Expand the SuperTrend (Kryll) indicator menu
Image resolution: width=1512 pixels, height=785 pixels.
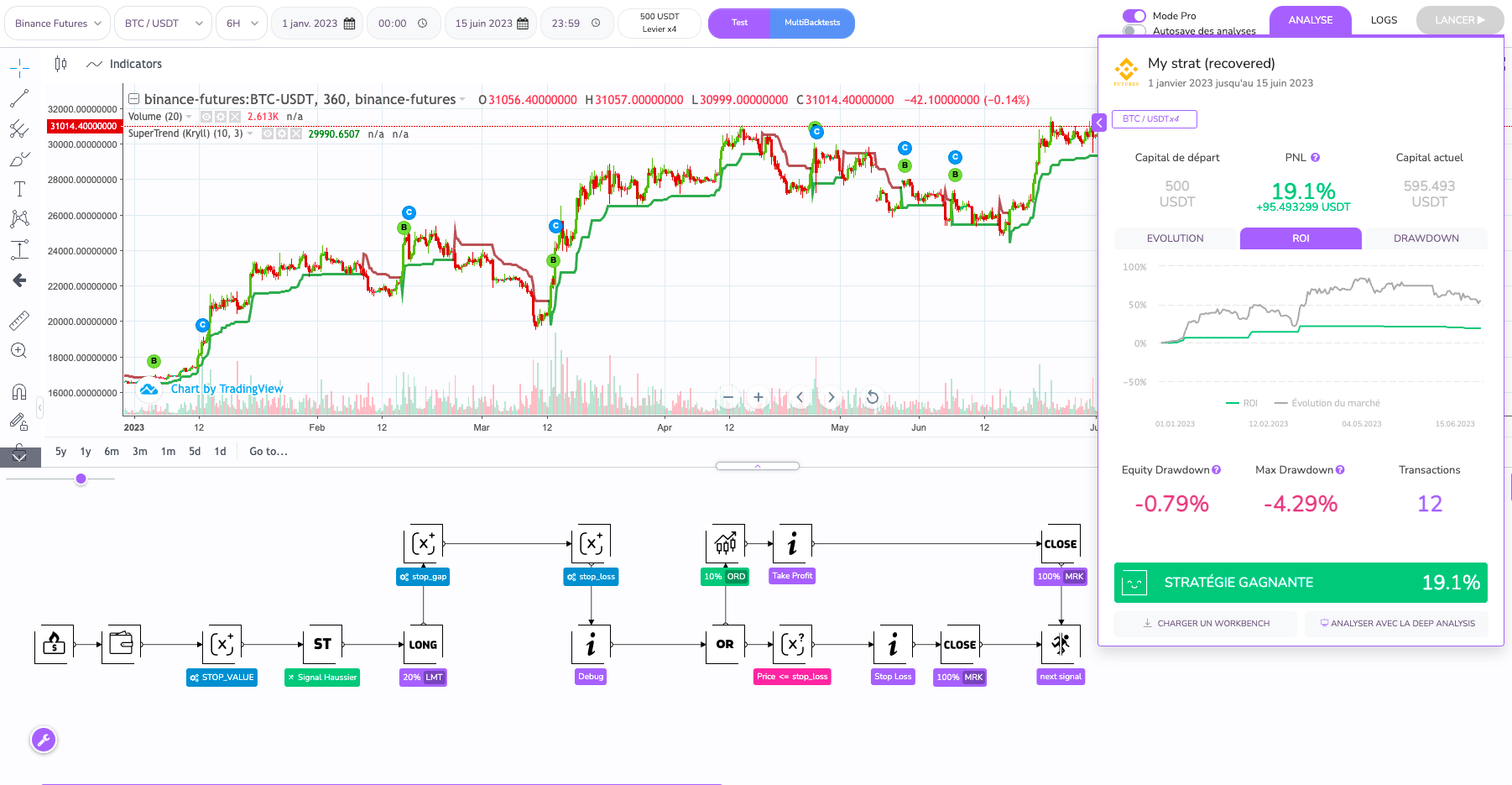(249, 134)
